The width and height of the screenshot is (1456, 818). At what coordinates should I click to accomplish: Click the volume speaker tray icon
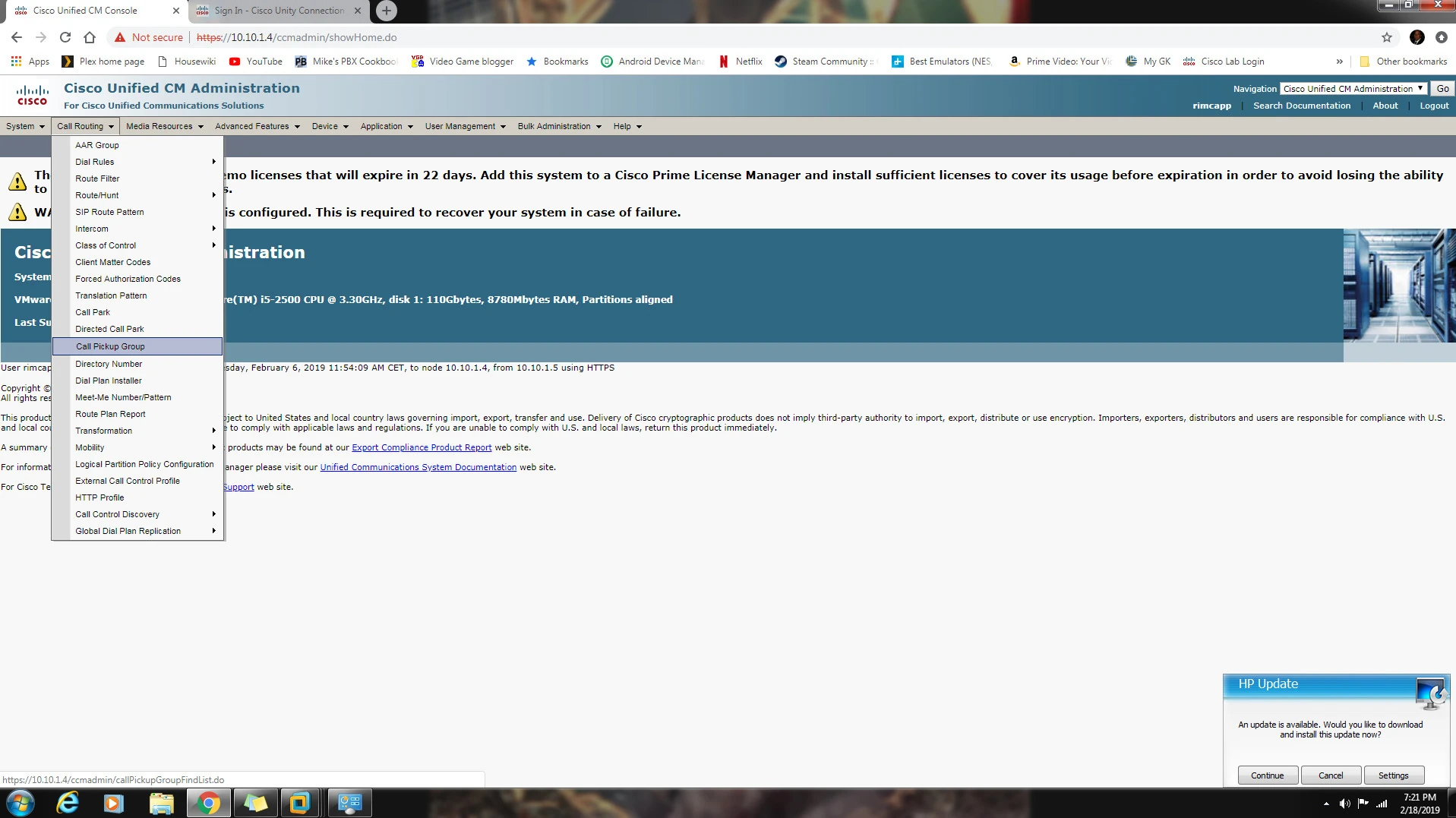point(1344,803)
